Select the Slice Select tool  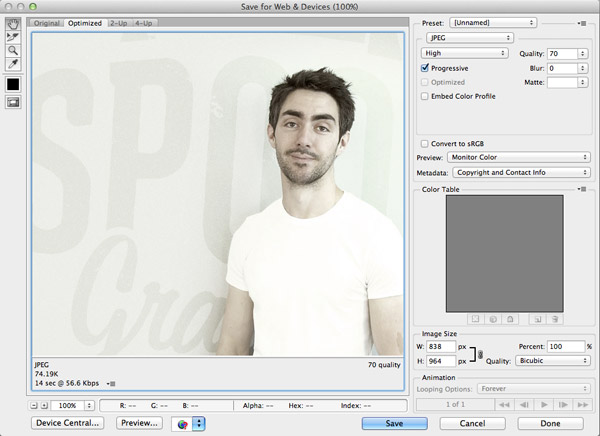pyautogui.click(x=13, y=36)
